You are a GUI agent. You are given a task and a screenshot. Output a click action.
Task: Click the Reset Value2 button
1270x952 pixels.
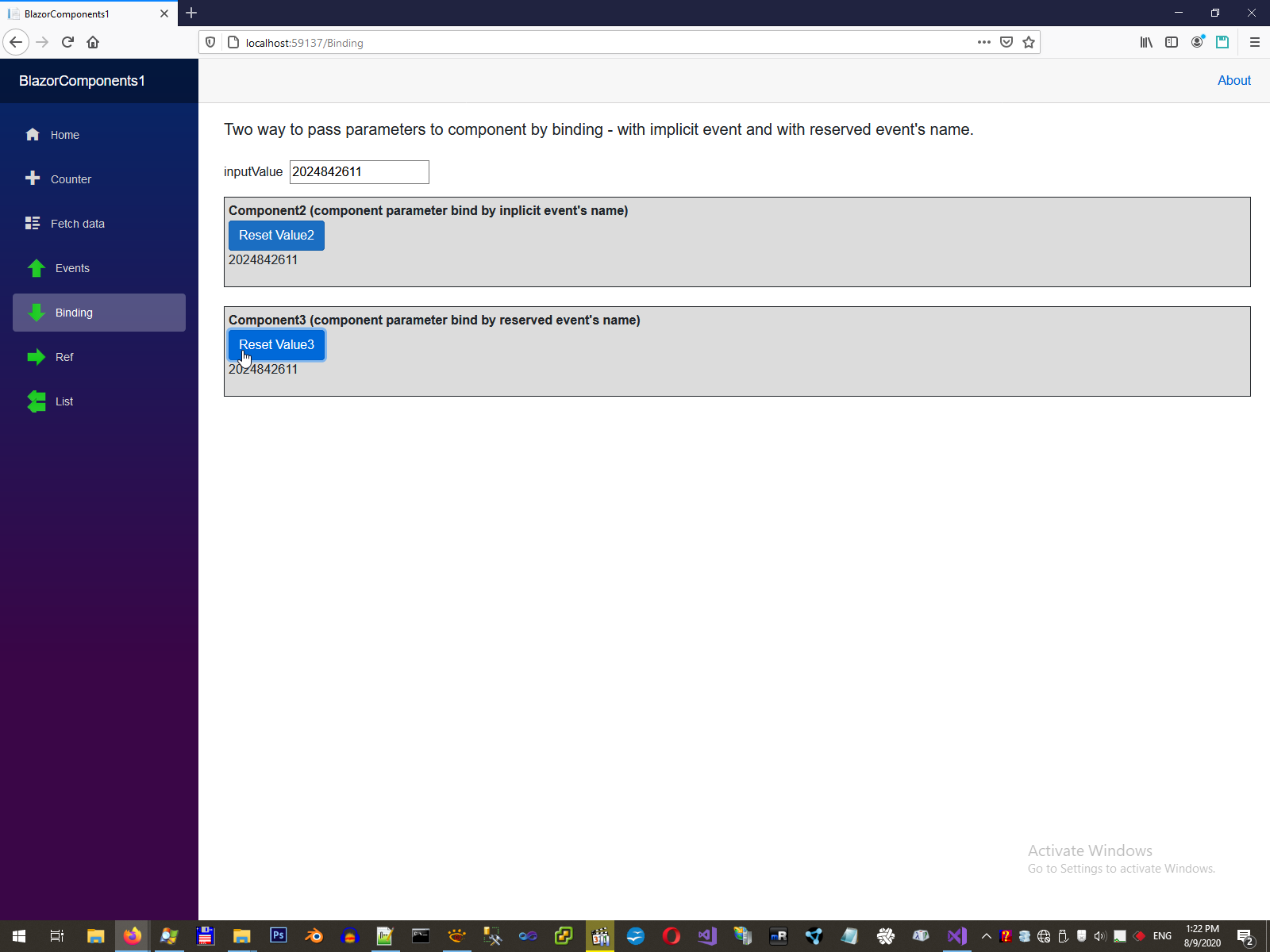coord(276,236)
